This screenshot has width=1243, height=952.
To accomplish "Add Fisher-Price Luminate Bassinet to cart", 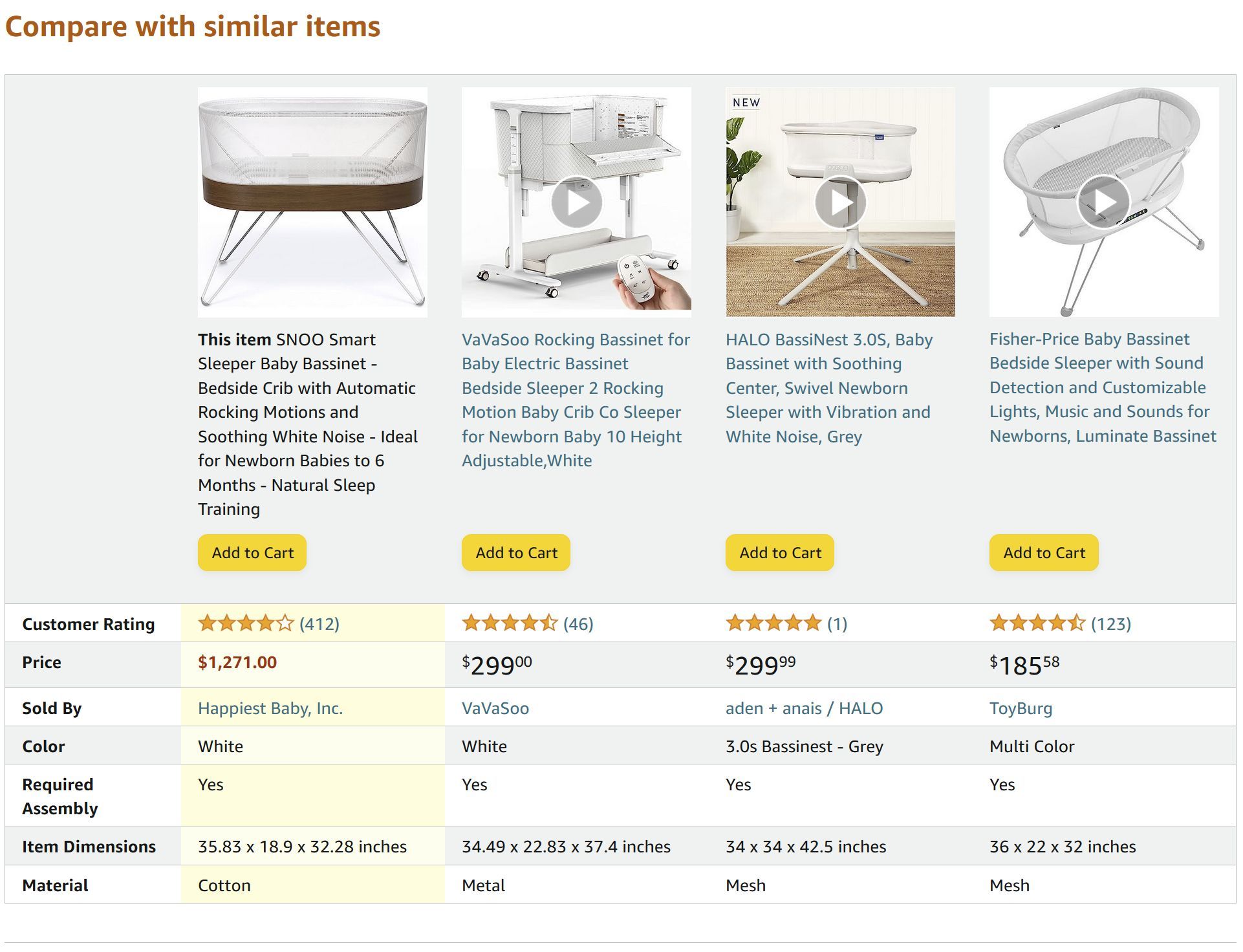I will 1044,553.
